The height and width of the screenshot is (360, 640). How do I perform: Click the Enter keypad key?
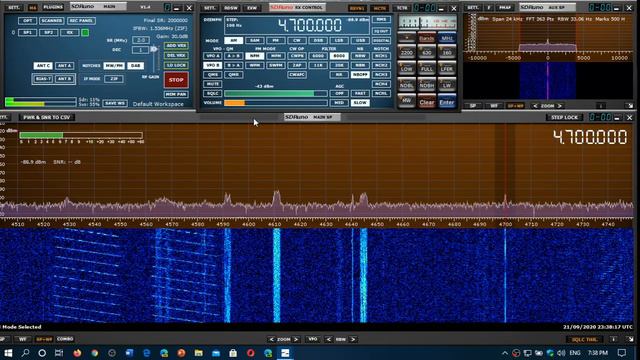pyautogui.click(x=447, y=102)
